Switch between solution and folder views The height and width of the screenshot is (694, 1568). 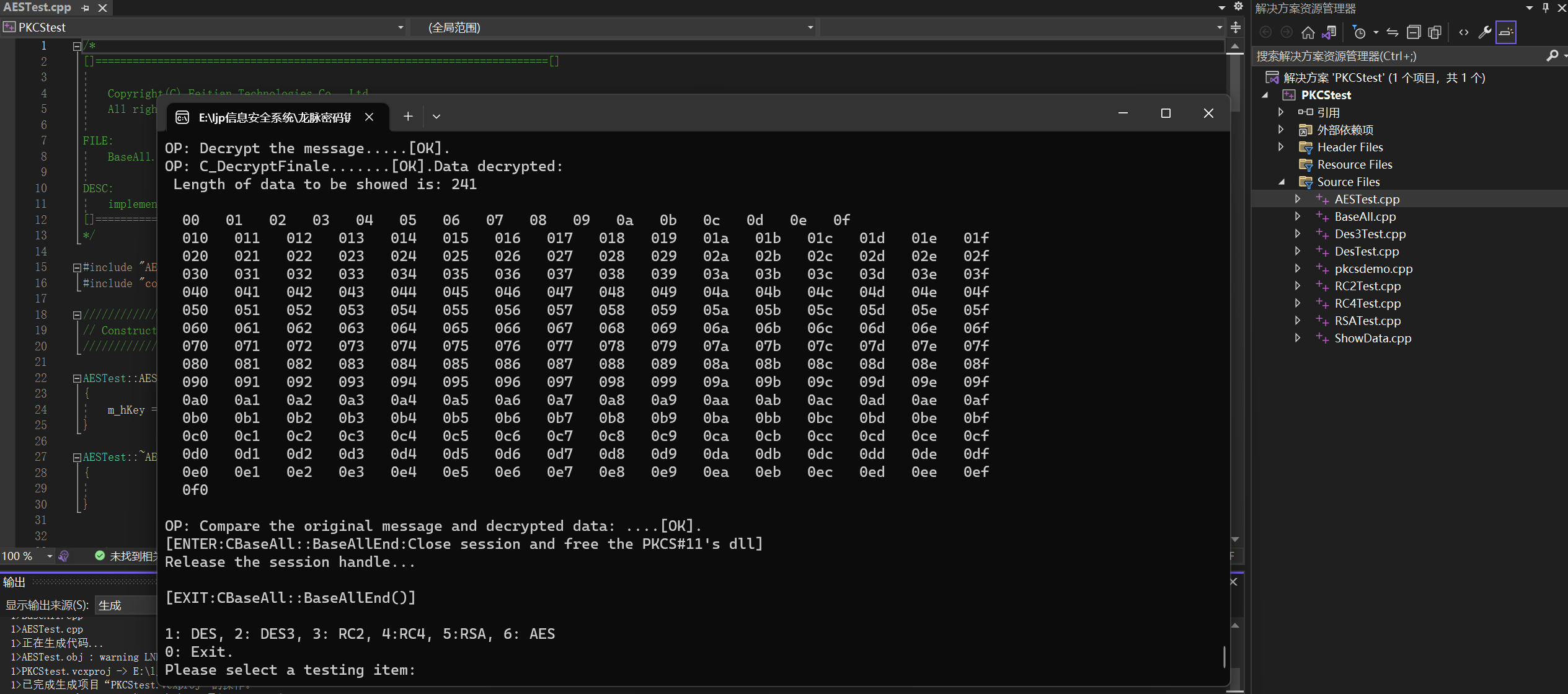(1329, 32)
